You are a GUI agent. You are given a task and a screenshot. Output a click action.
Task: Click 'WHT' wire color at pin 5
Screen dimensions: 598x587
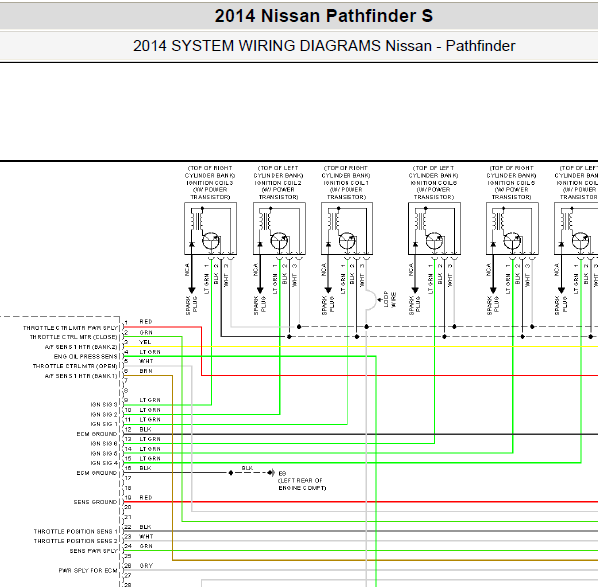pyautogui.click(x=146, y=361)
